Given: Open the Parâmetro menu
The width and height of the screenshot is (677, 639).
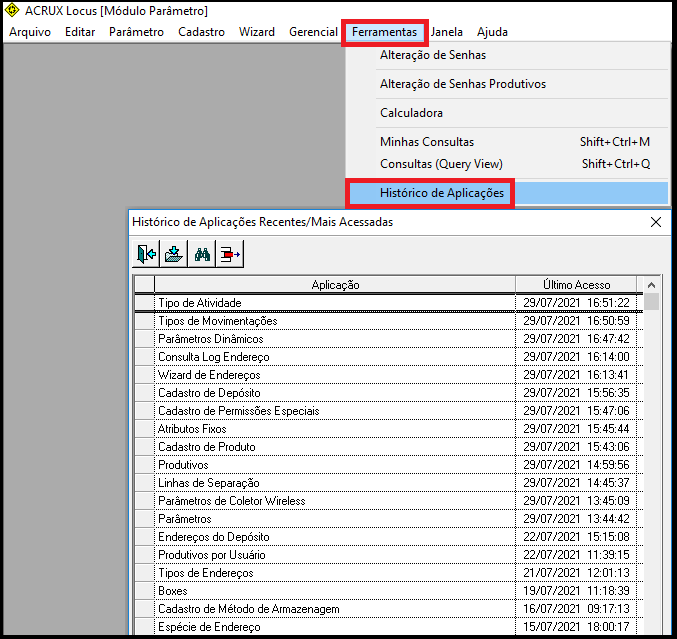Looking at the screenshot, I should pyautogui.click(x=136, y=32).
